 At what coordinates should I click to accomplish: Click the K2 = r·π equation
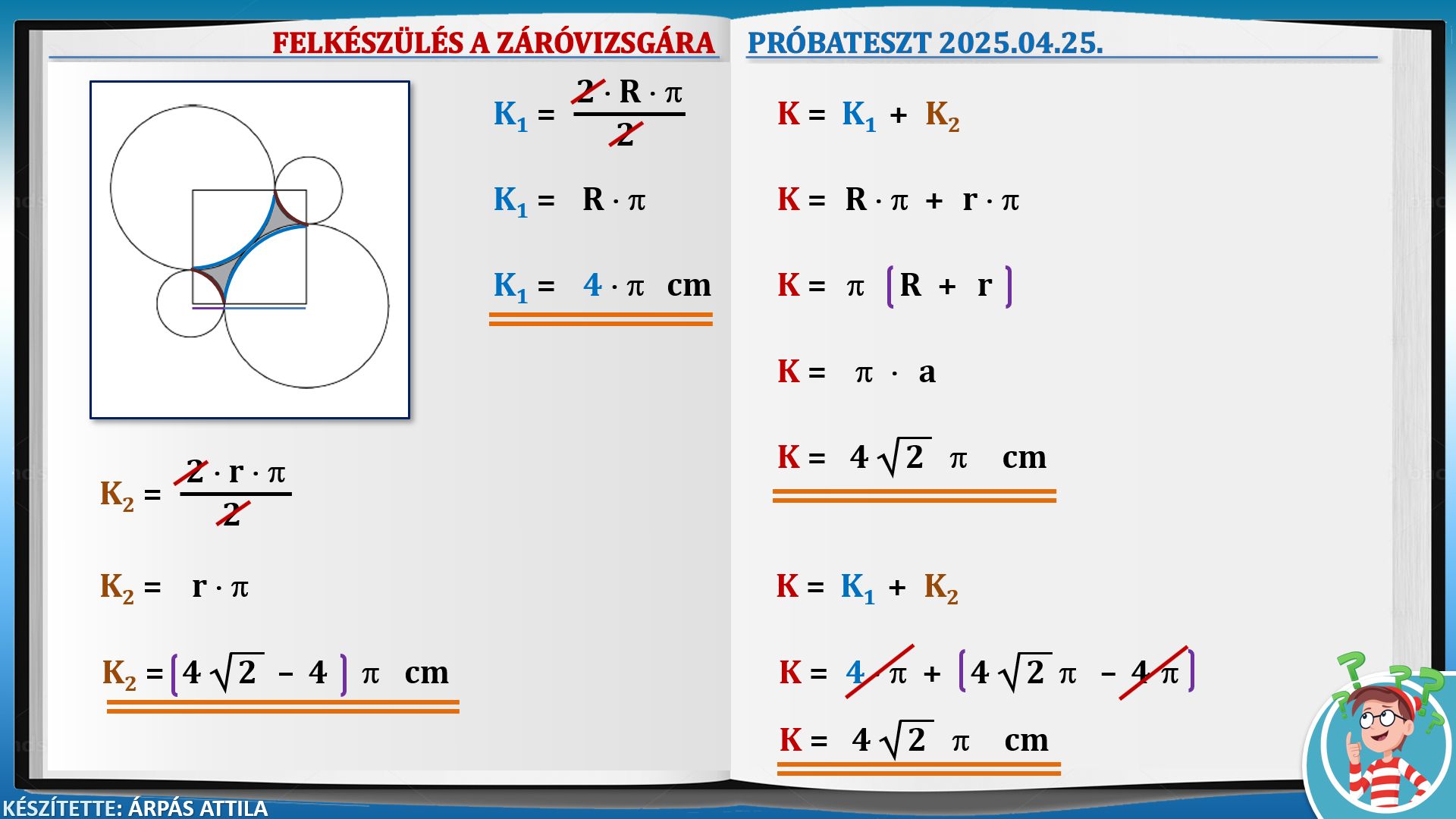click(x=174, y=587)
